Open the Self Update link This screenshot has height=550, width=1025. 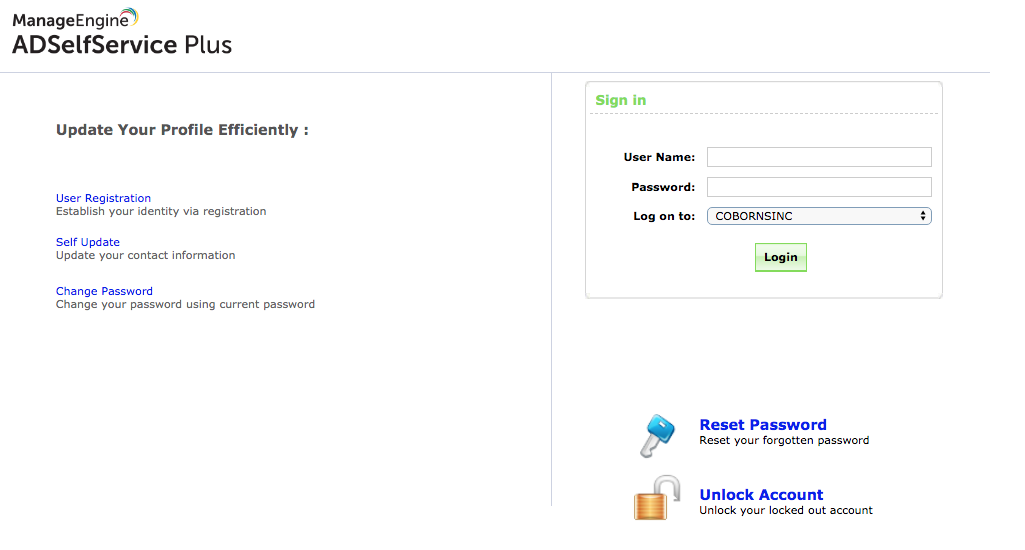(88, 242)
